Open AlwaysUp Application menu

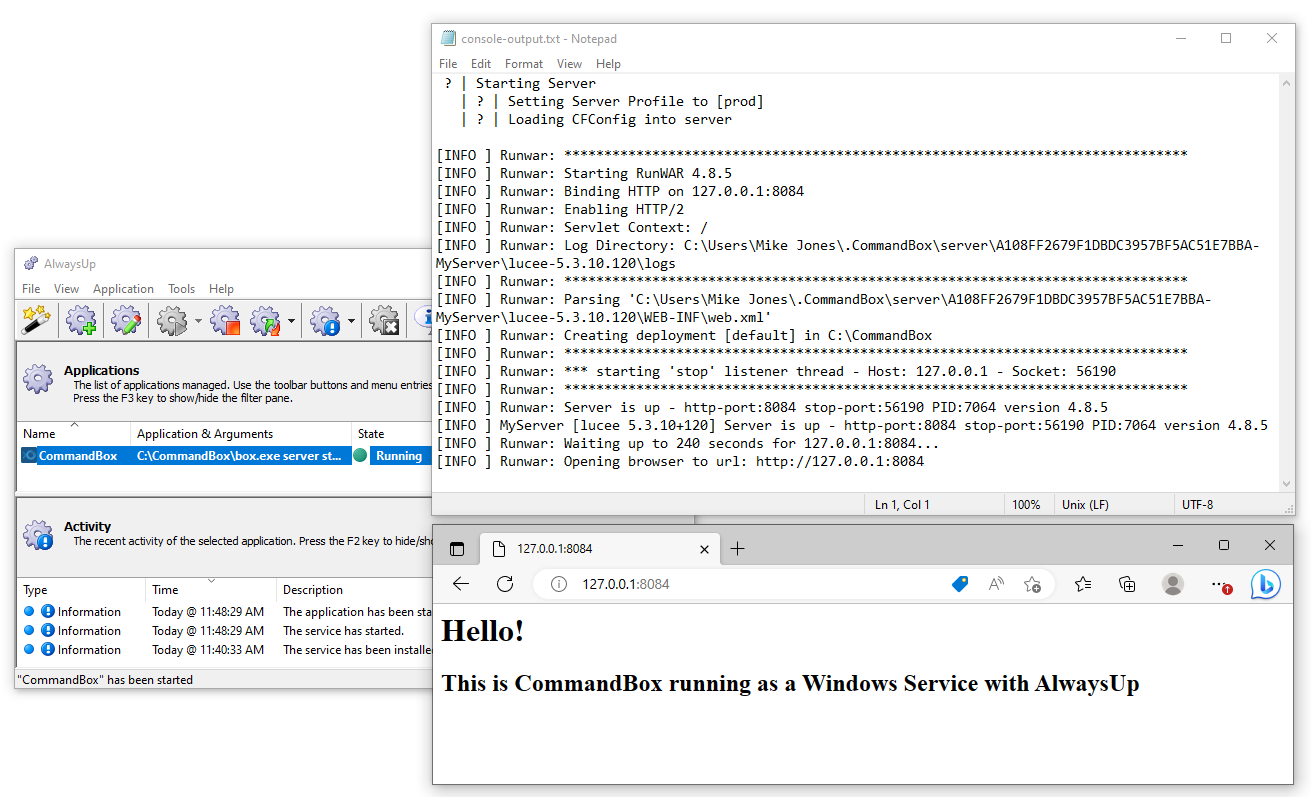coord(123,289)
